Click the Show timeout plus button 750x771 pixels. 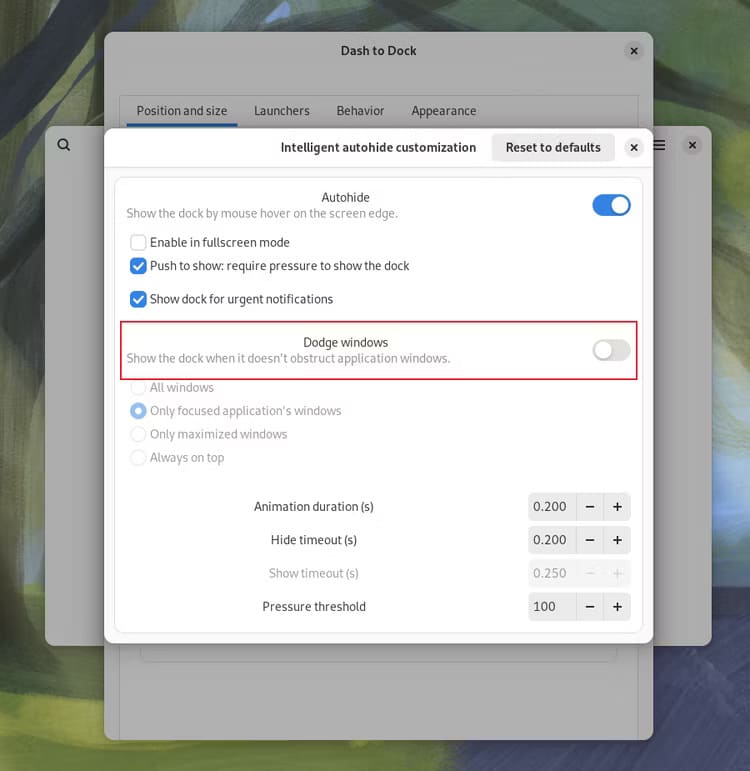tap(617, 573)
